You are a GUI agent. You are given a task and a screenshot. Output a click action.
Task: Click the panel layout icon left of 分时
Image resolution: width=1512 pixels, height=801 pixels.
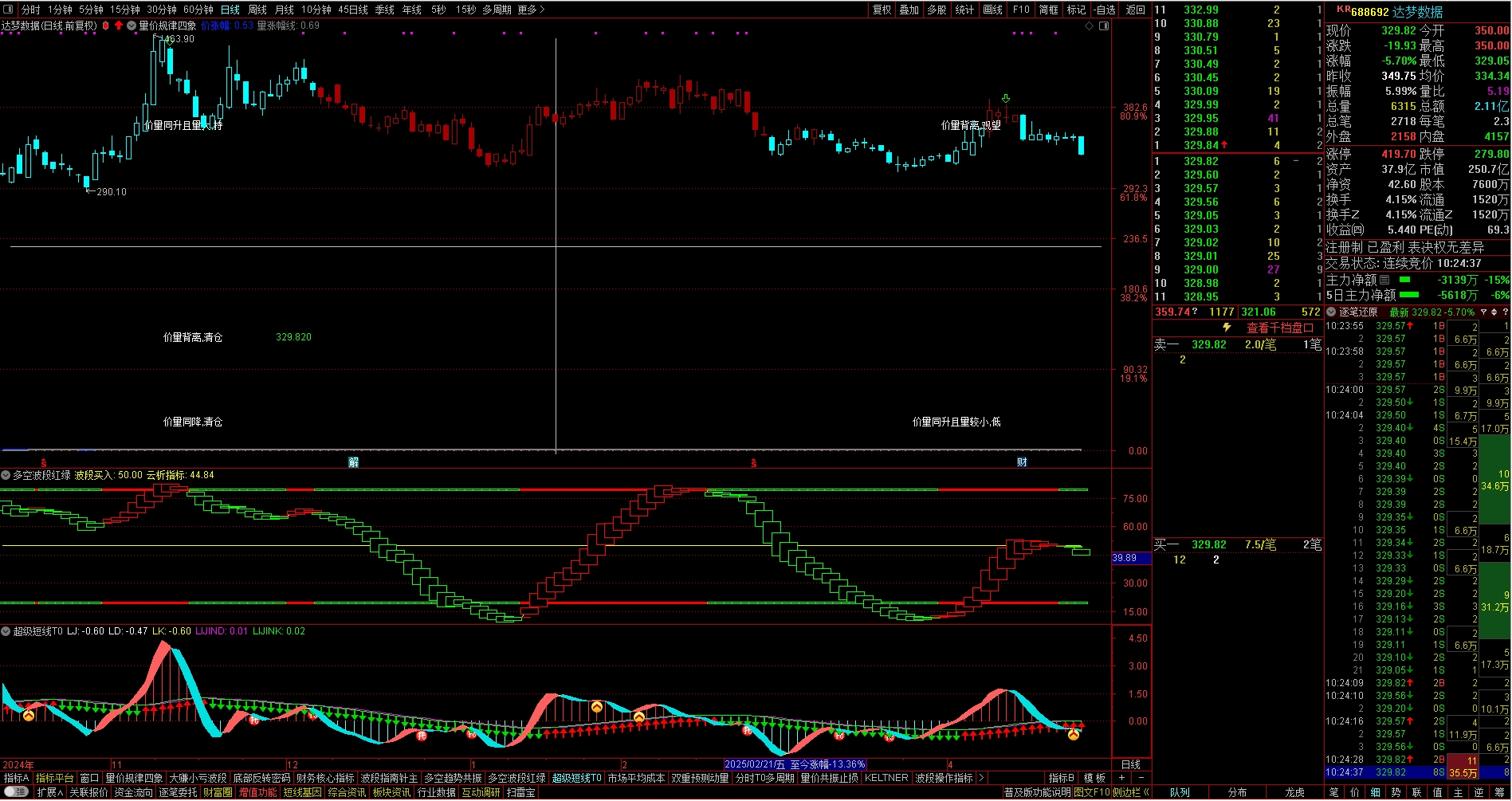(9, 10)
